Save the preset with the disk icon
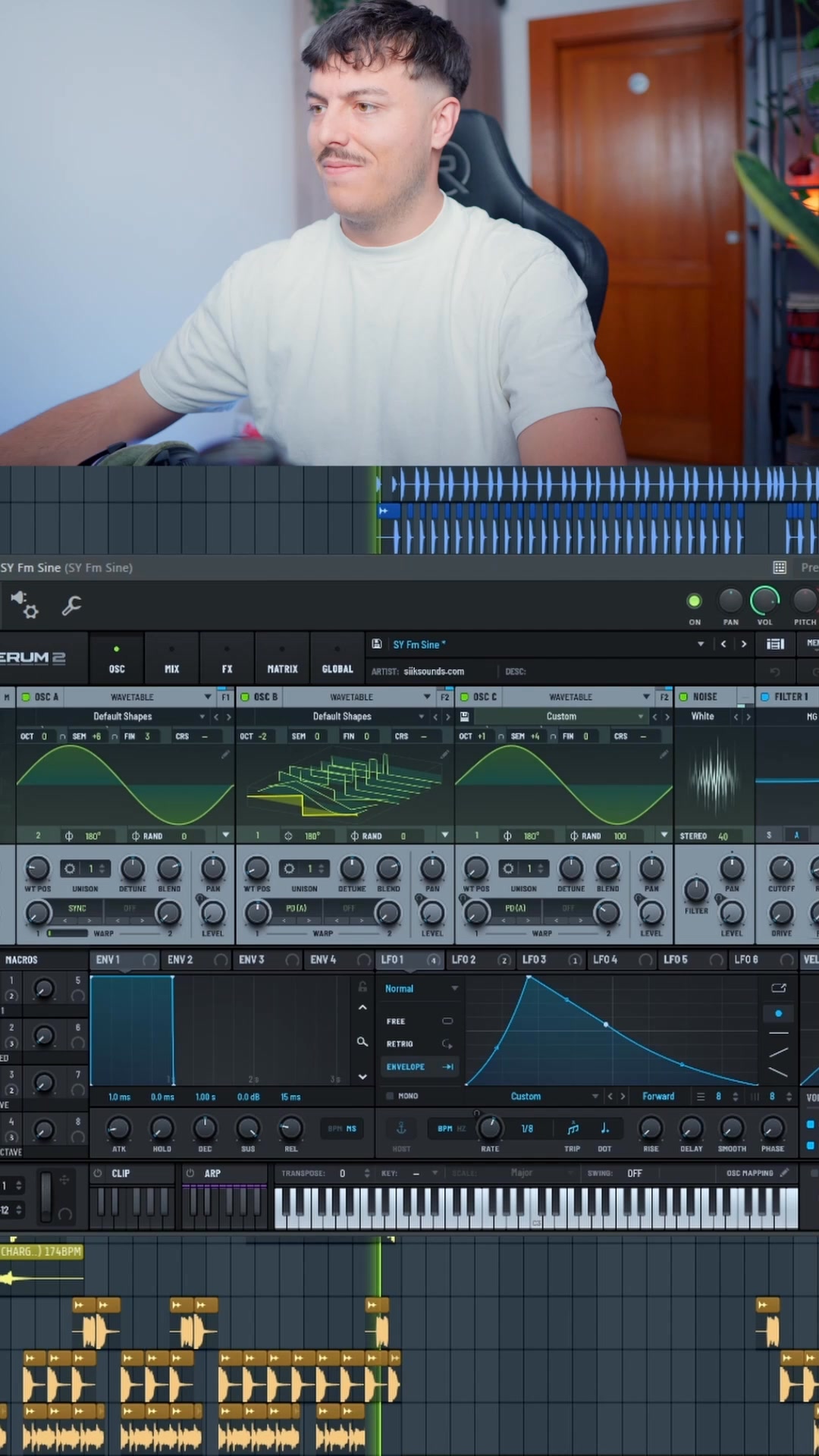 [x=377, y=644]
